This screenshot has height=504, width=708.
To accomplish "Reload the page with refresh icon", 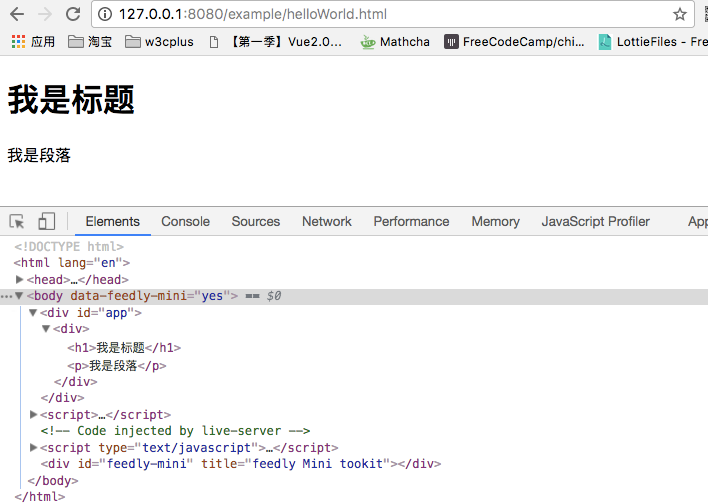I will [73, 14].
